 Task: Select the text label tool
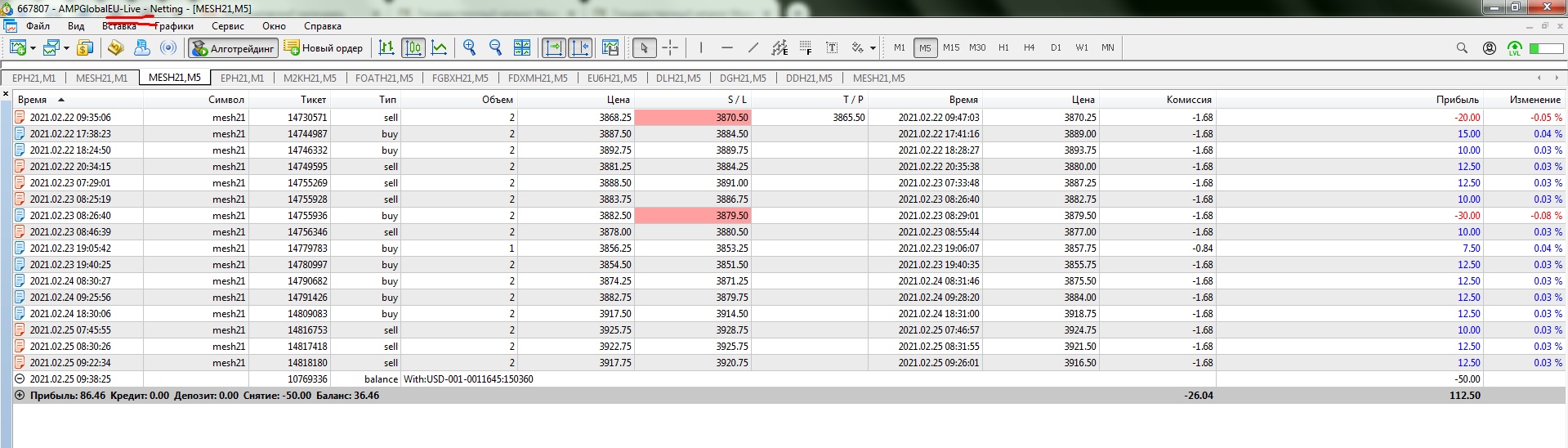coord(832,48)
